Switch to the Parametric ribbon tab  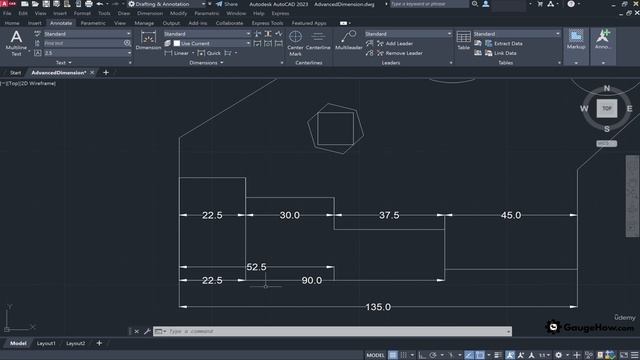tap(93, 23)
